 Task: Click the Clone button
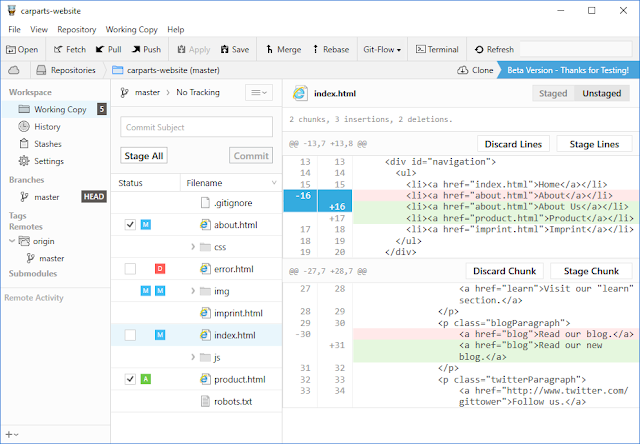coord(475,70)
